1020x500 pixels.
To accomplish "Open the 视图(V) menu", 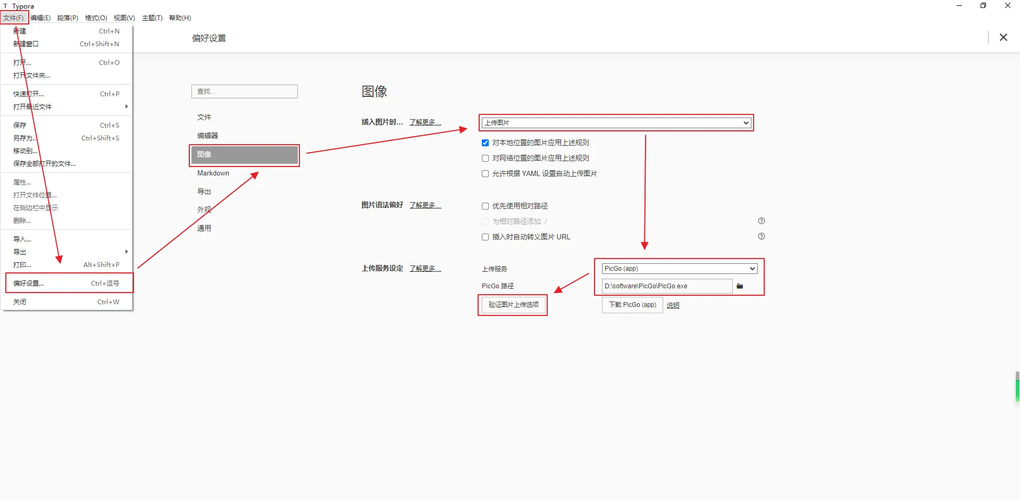I will click(x=124, y=18).
